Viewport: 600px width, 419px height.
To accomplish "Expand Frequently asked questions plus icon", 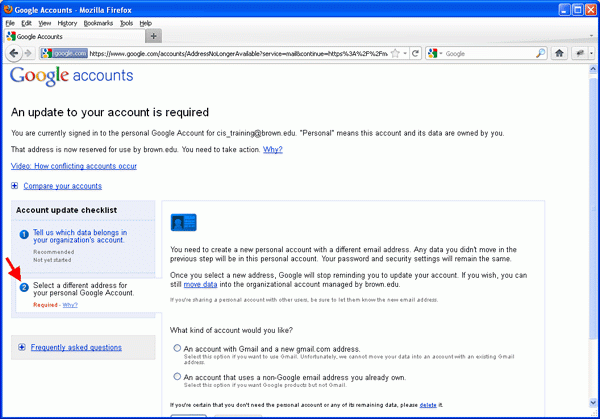I will click(x=22, y=347).
